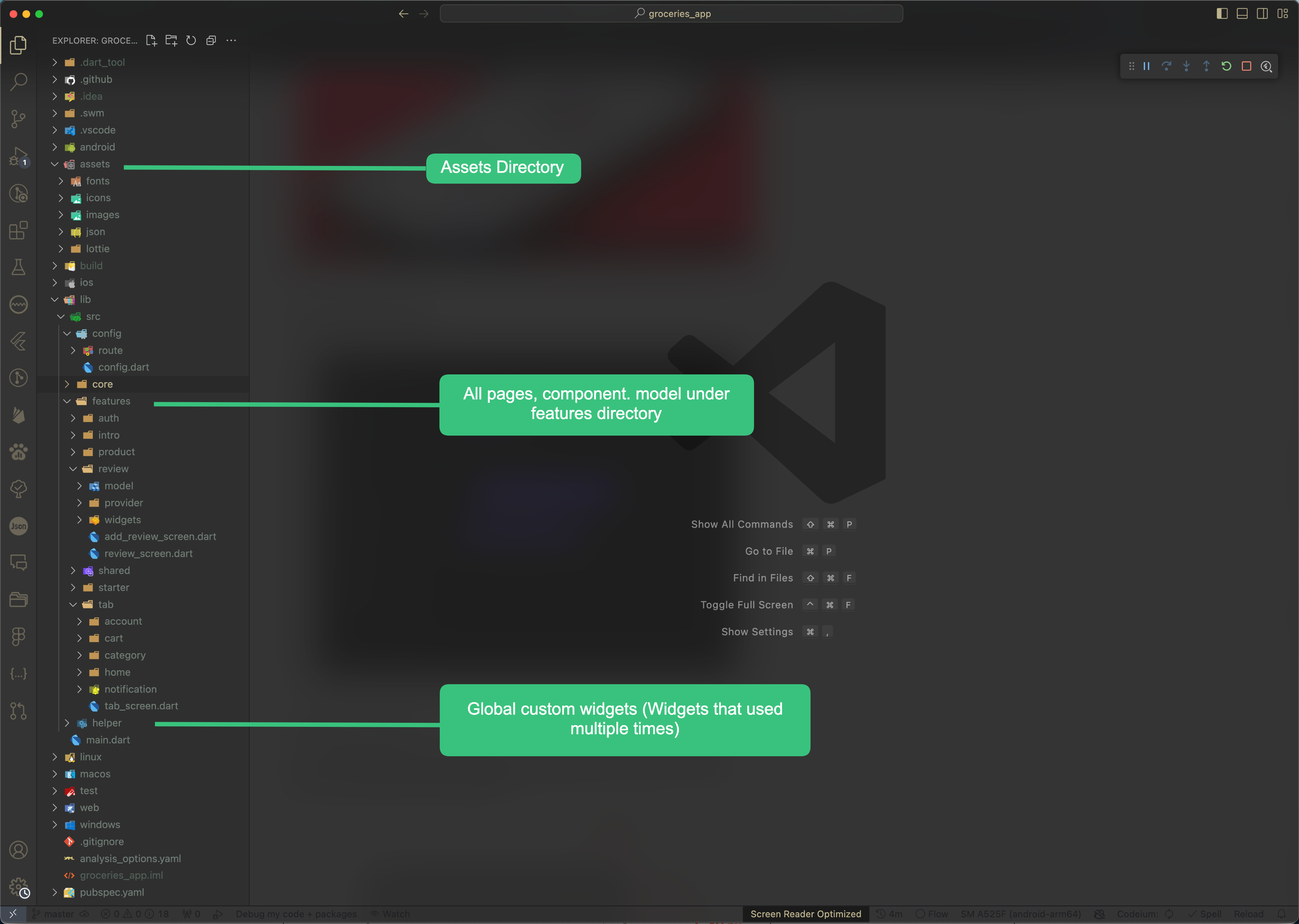Open the Flutter sidebar icon
Screen dimensions: 1299x924
coord(18,341)
